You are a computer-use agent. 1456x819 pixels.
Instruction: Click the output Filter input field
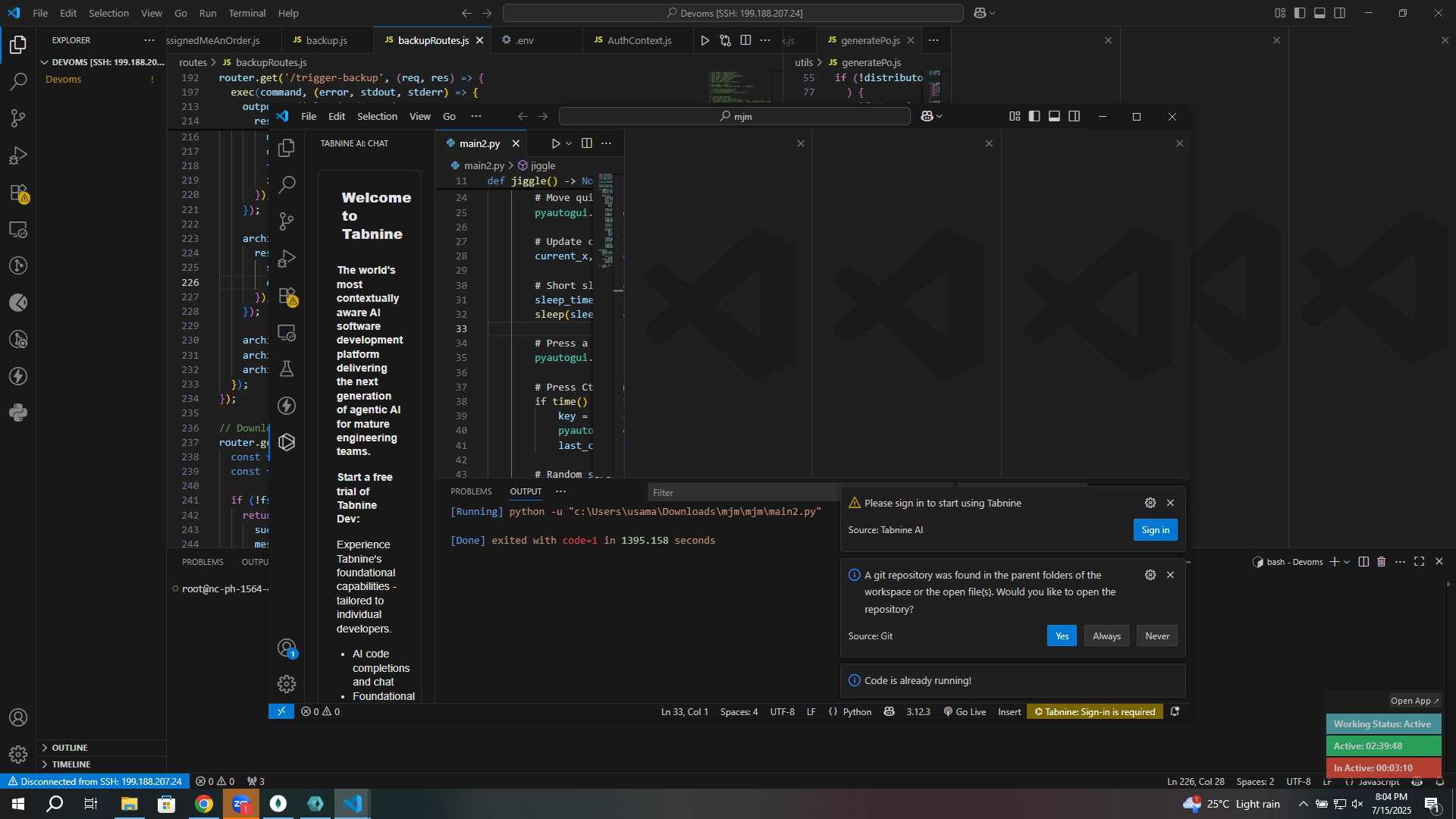click(743, 492)
